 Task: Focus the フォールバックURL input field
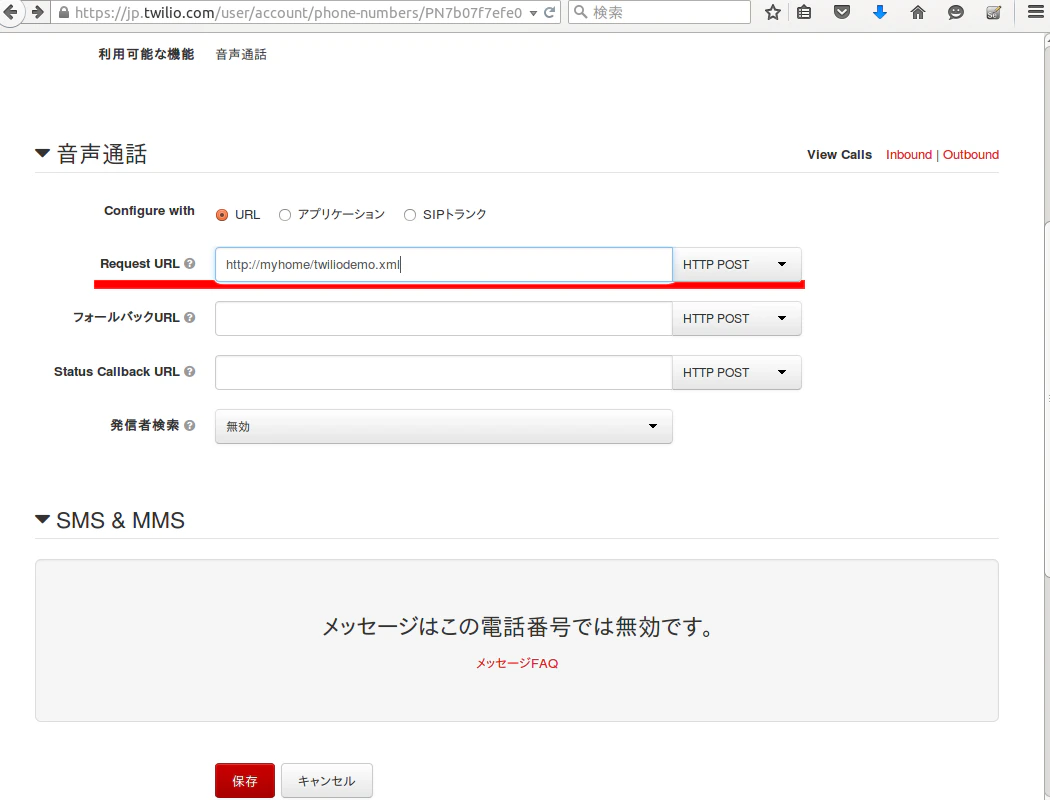(443, 319)
